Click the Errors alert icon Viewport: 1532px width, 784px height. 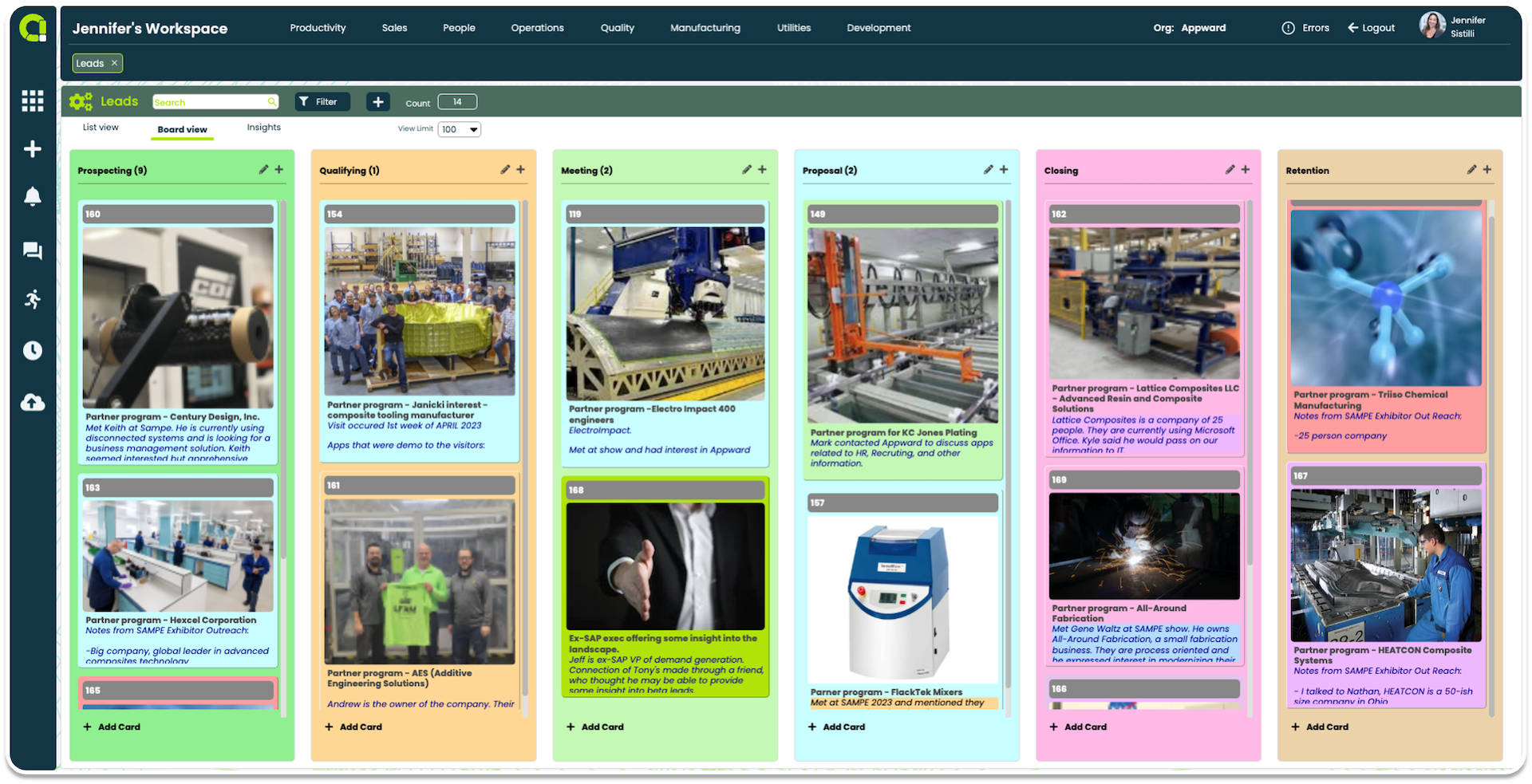pos(1288,28)
